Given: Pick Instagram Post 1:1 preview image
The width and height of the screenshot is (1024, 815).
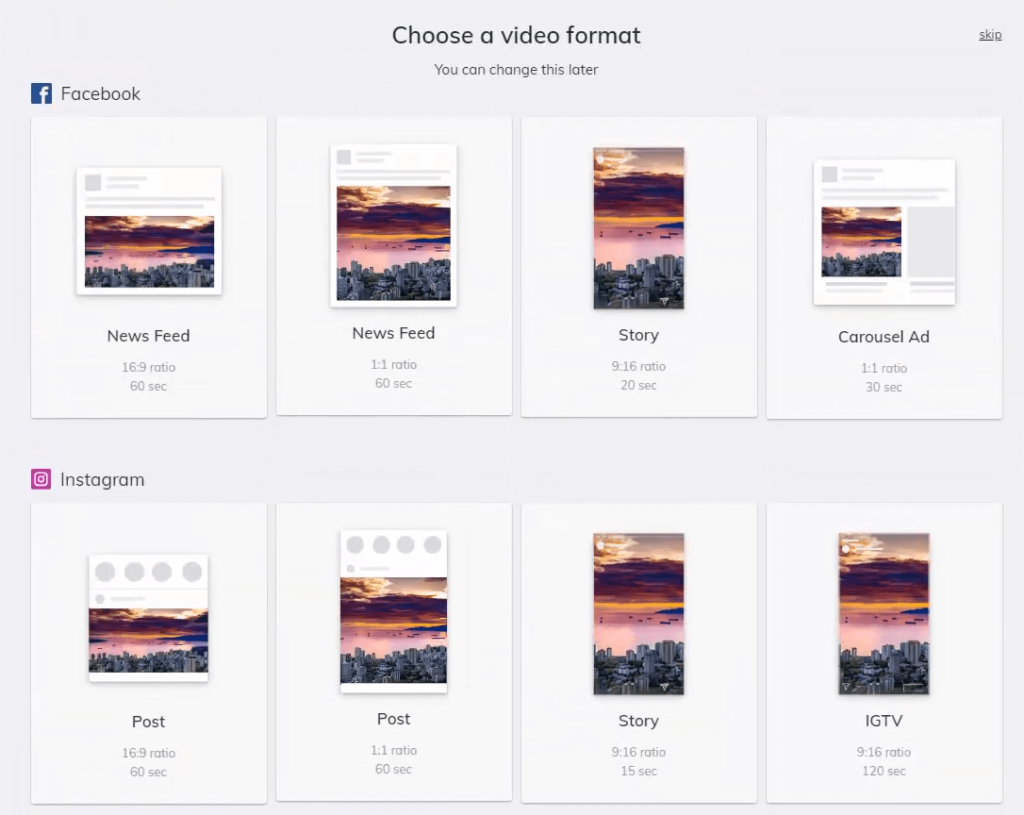Looking at the screenshot, I should pyautogui.click(x=394, y=611).
